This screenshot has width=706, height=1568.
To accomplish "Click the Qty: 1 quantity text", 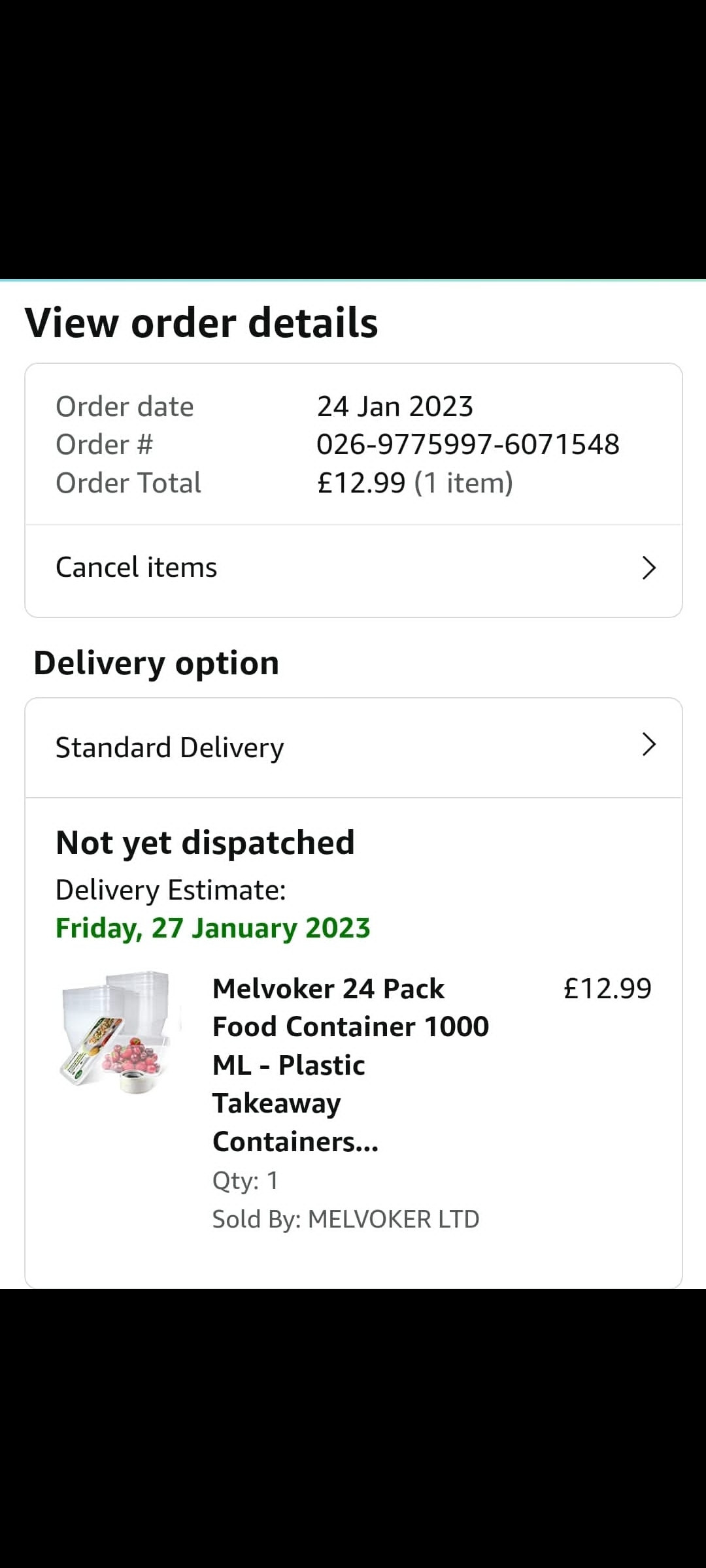I will 245,1181.
